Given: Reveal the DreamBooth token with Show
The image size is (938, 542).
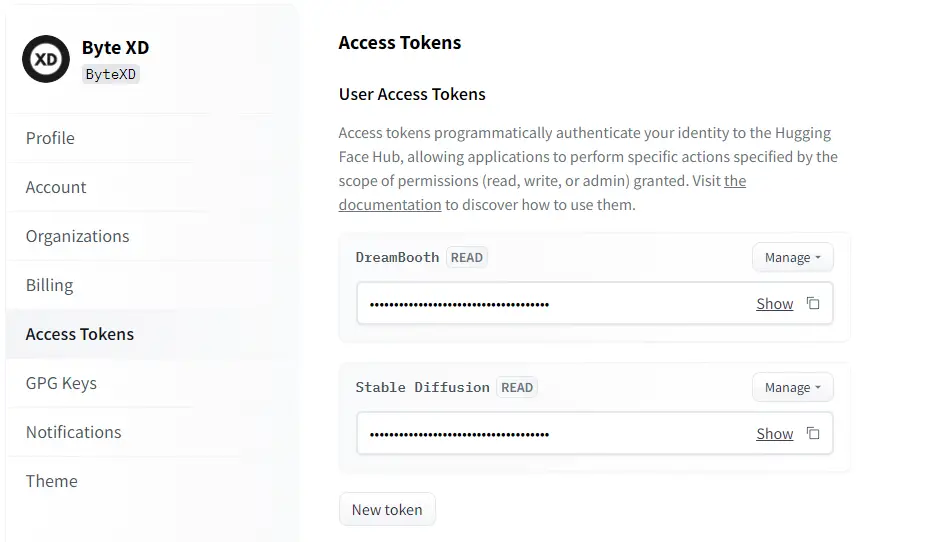Looking at the screenshot, I should click(774, 304).
